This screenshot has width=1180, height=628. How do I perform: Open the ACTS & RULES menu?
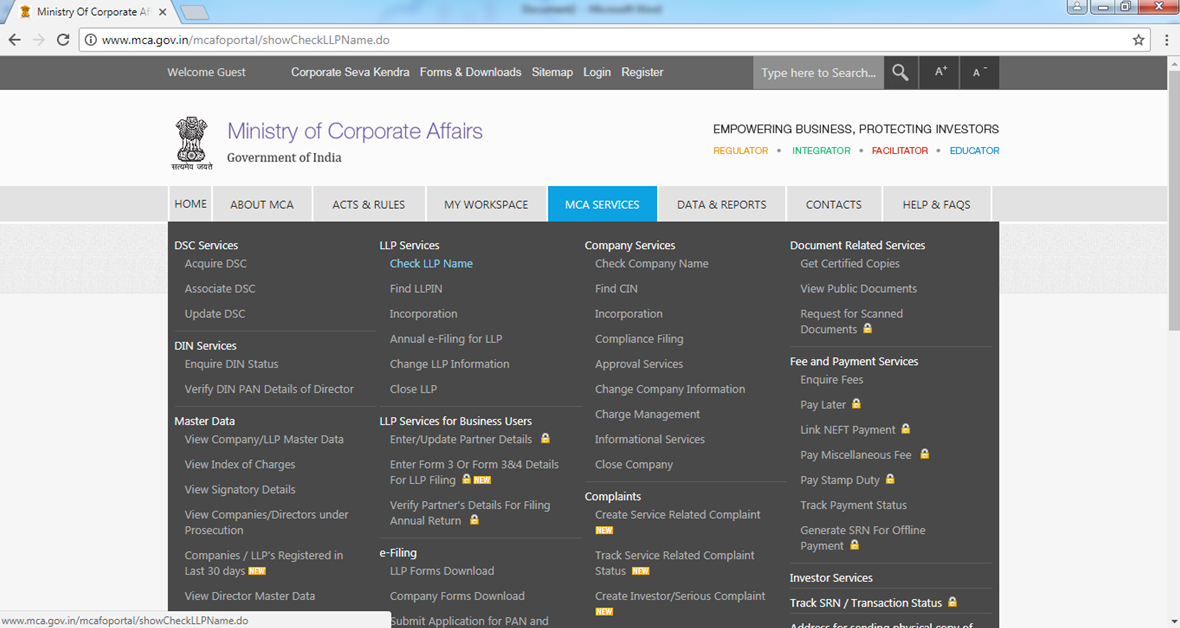[369, 204]
